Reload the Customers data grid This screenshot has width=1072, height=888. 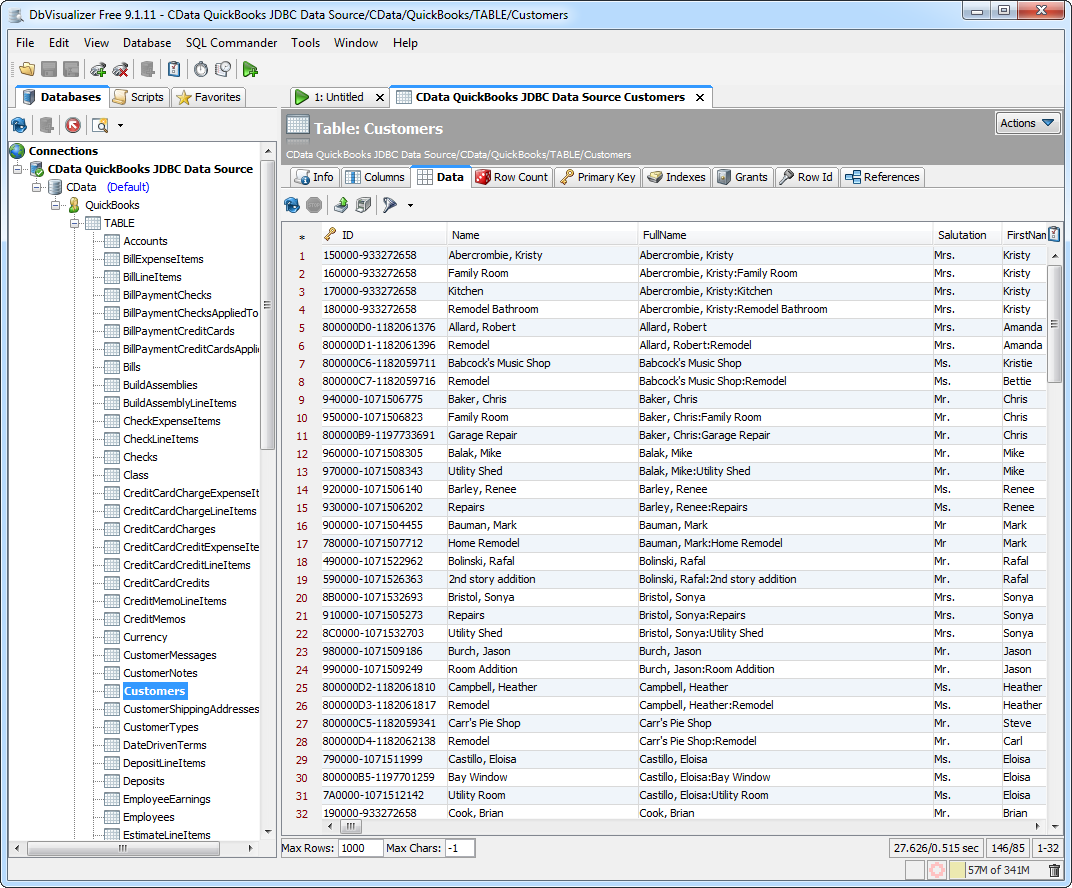(x=292, y=205)
